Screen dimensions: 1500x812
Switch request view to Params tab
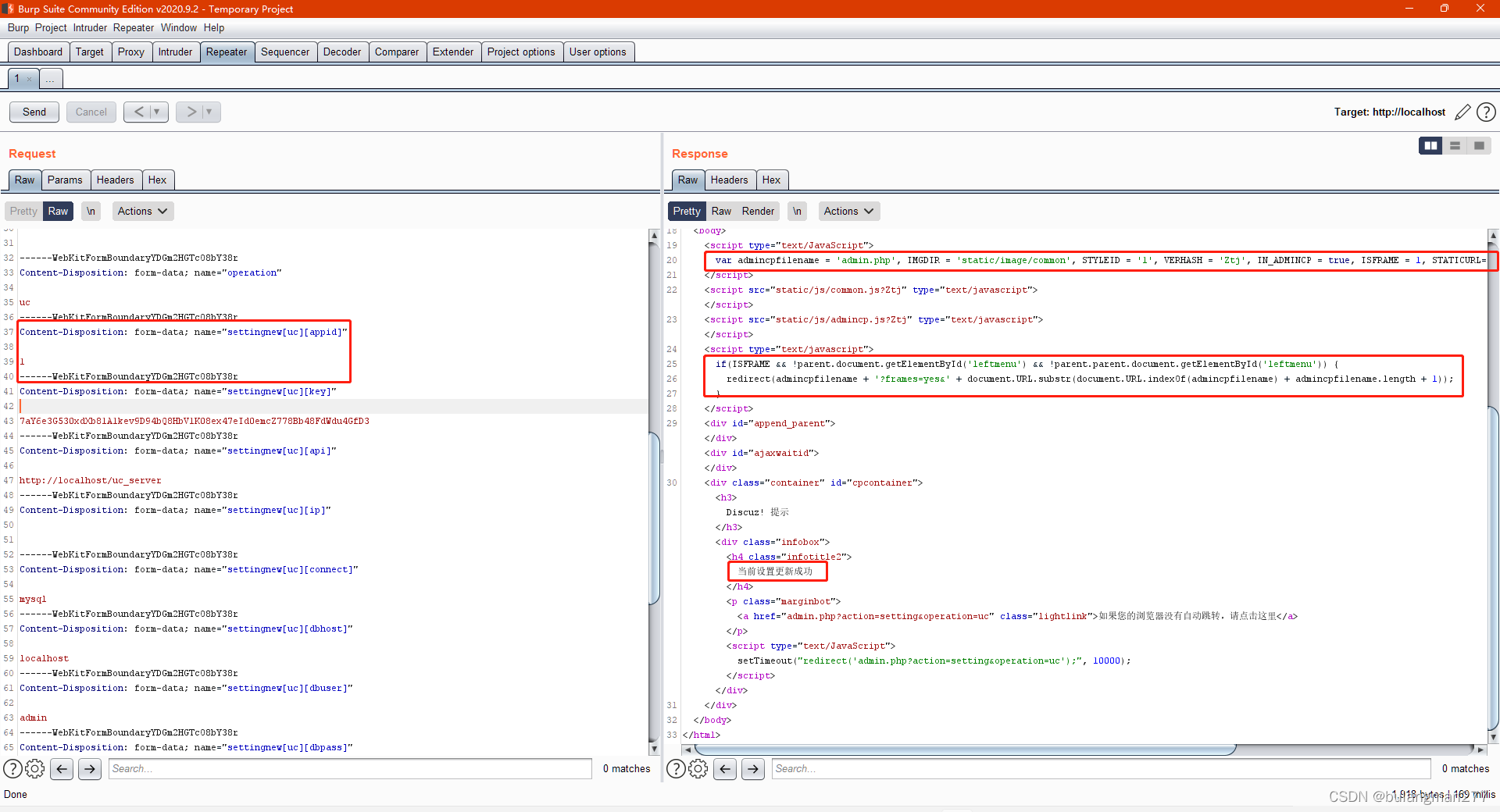(x=65, y=180)
